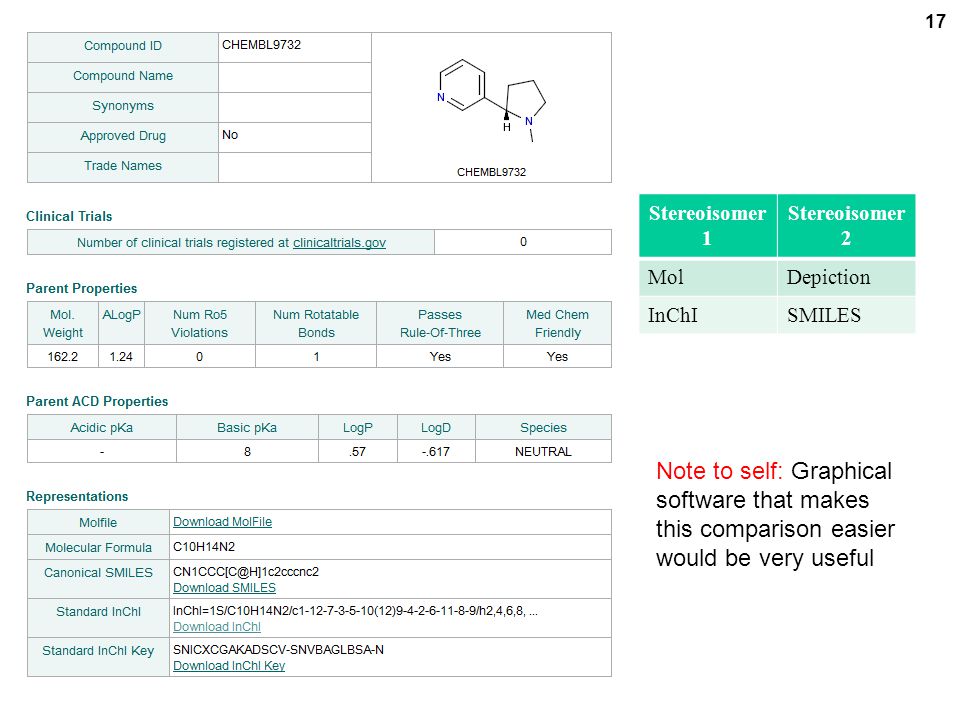Click the Download MolFile link

point(222,522)
